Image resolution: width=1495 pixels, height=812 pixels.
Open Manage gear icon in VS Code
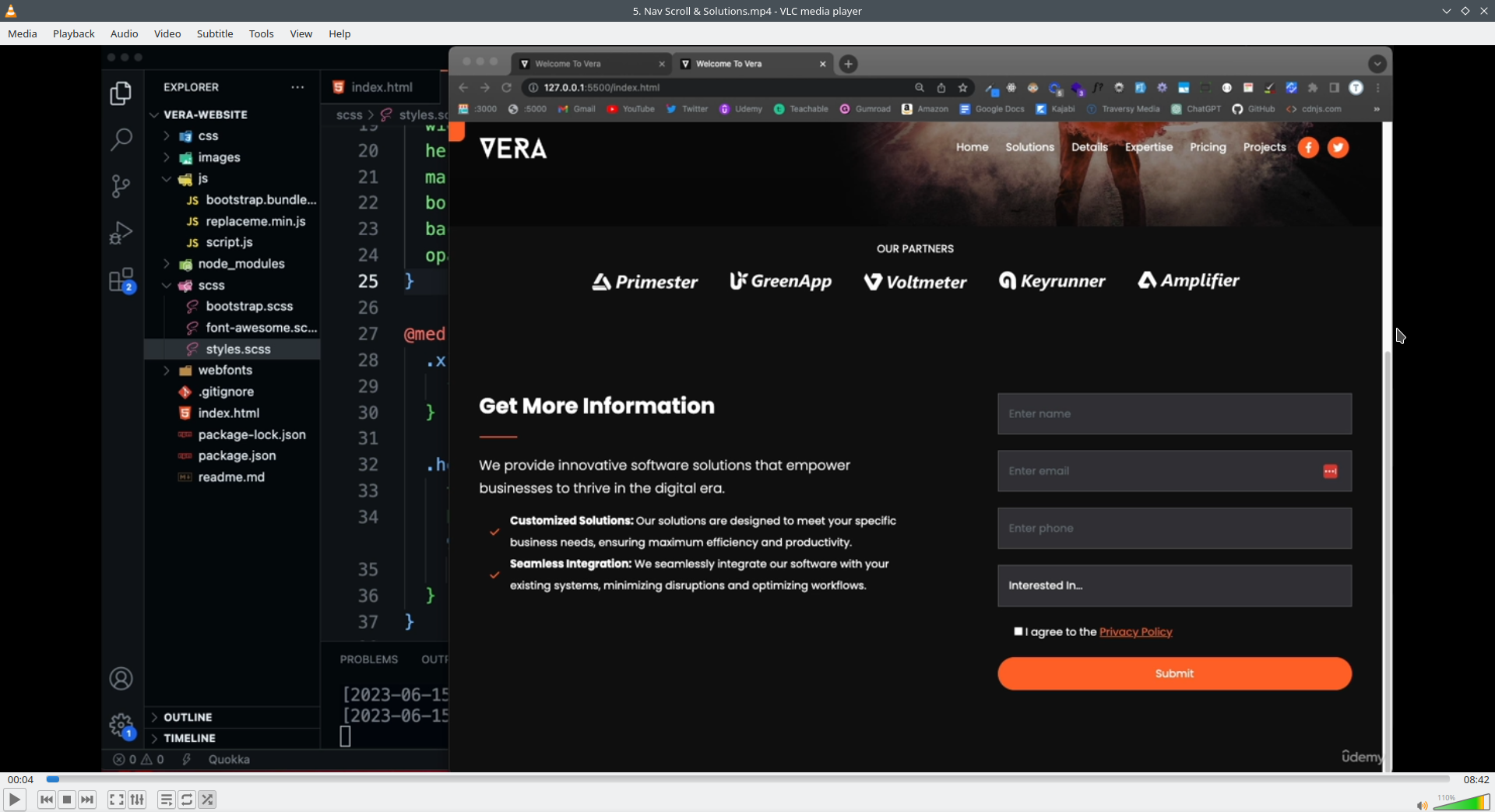(x=121, y=726)
